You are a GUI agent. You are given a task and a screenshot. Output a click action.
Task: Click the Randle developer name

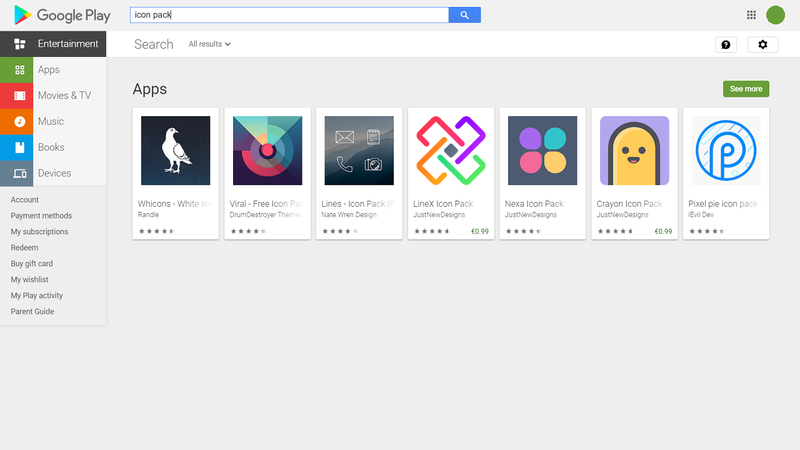click(148, 215)
